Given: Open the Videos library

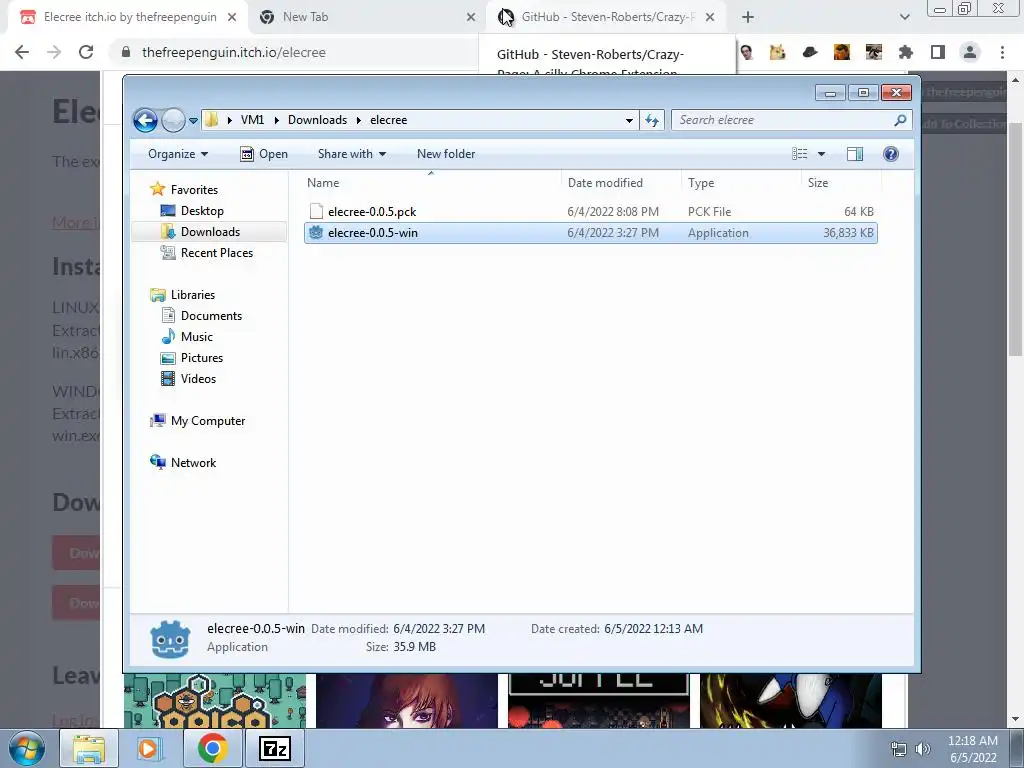Looking at the screenshot, I should pos(198,379).
